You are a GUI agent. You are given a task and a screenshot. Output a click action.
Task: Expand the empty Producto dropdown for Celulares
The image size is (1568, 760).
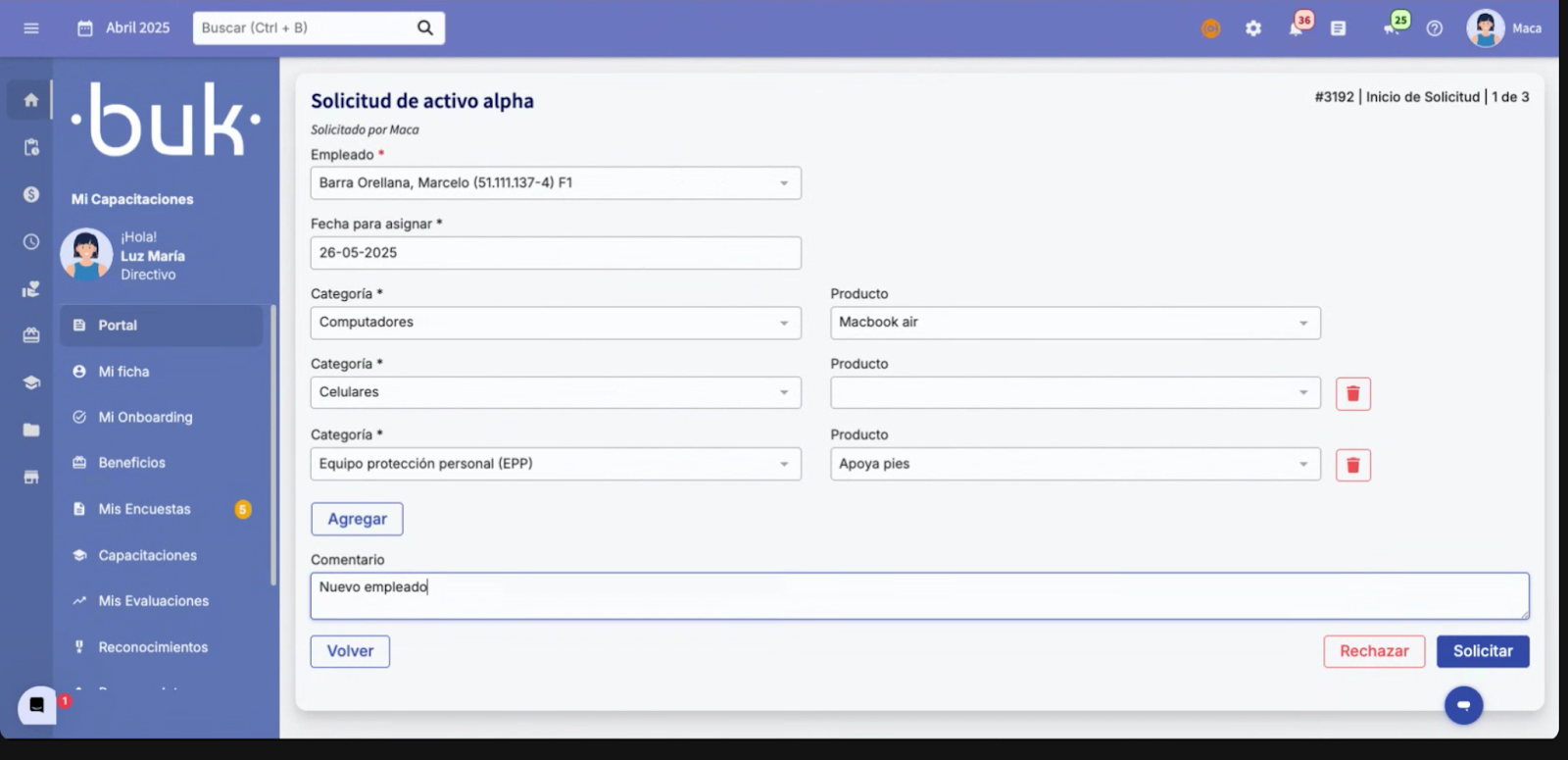tap(1075, 393)
